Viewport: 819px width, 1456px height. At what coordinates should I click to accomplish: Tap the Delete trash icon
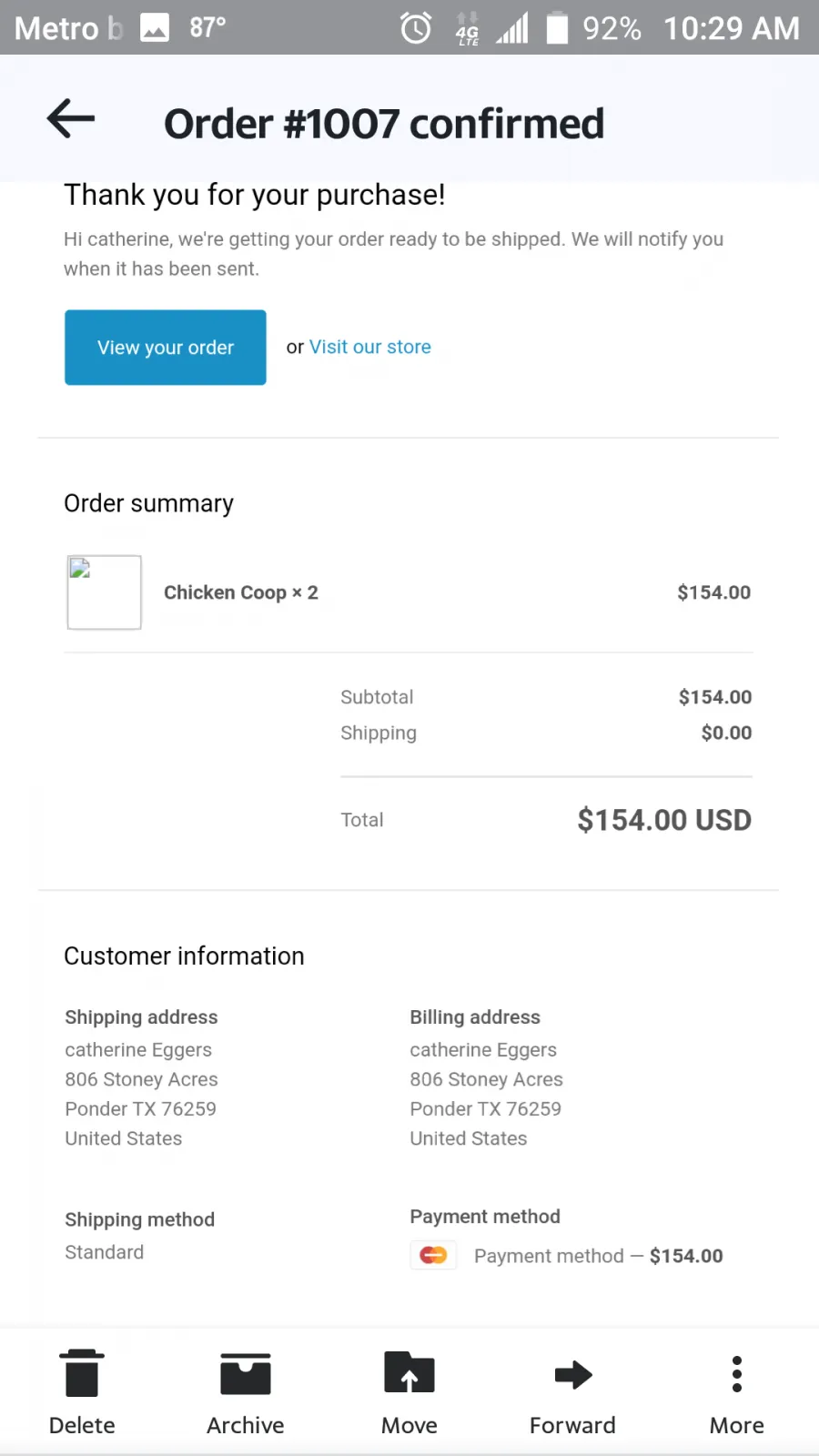coord(82,1373)
